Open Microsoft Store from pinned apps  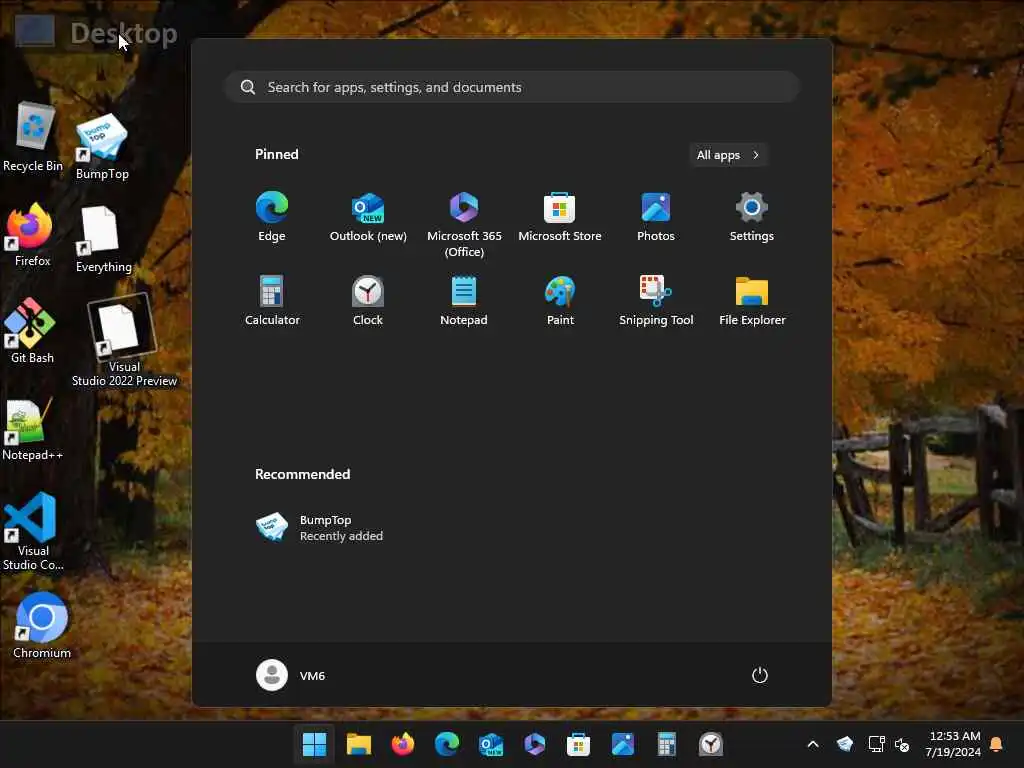(x=560, y=217)
